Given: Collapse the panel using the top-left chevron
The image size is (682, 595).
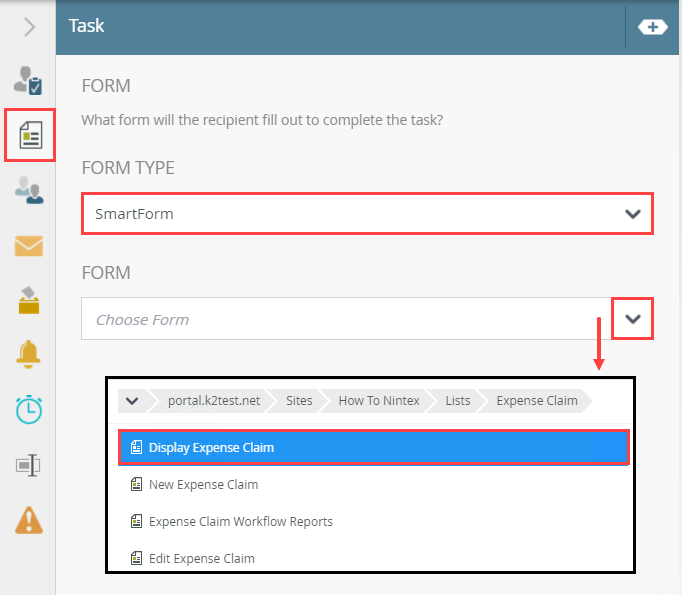Looking at the screenshot, I should [28, 27].
